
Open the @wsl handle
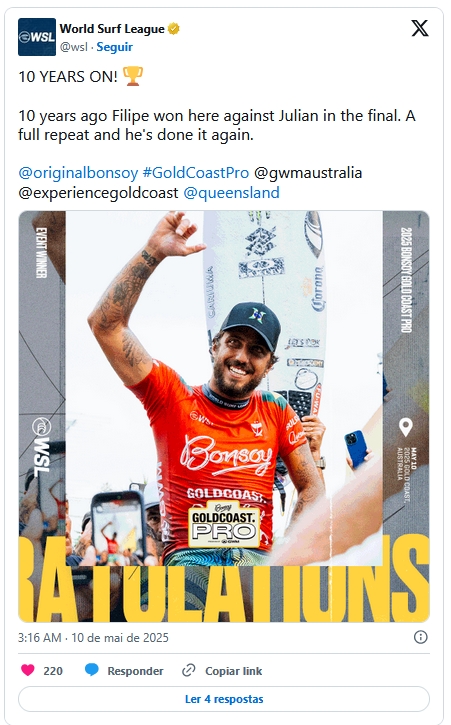click(74, 47)
